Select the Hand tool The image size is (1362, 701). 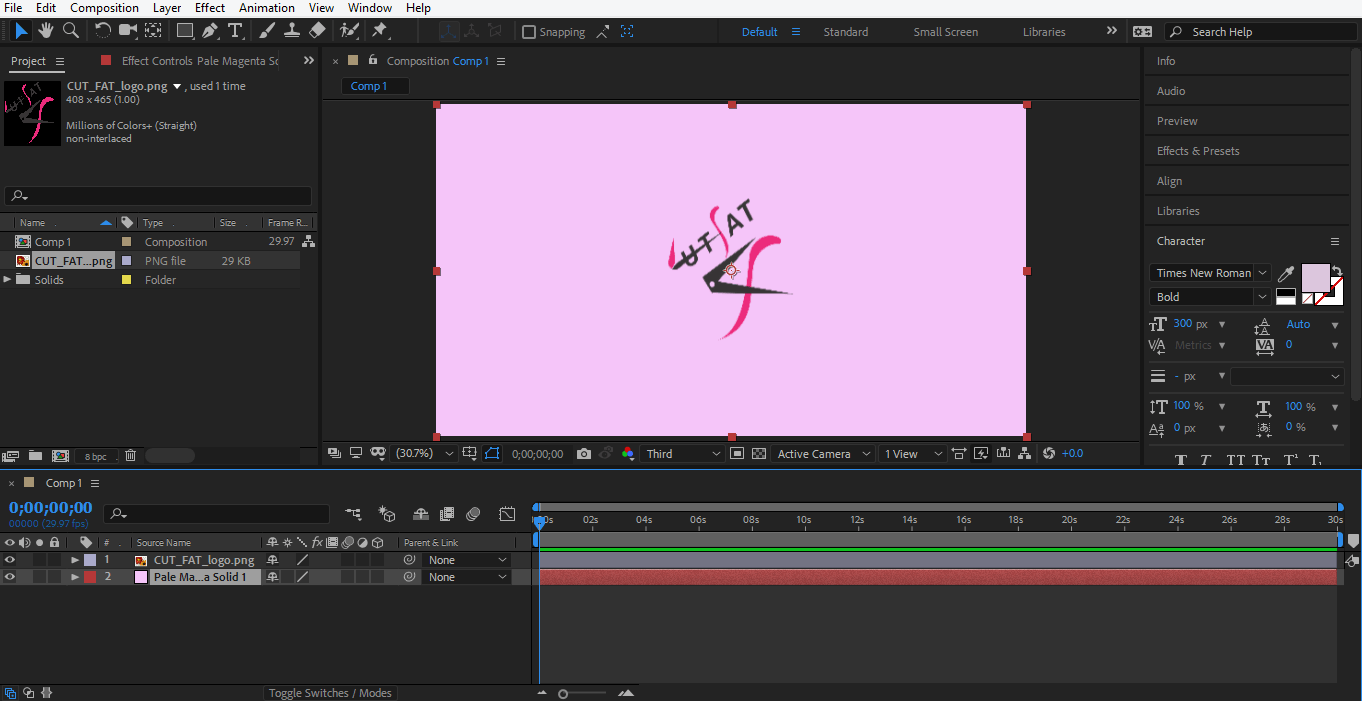coord(46,31)
